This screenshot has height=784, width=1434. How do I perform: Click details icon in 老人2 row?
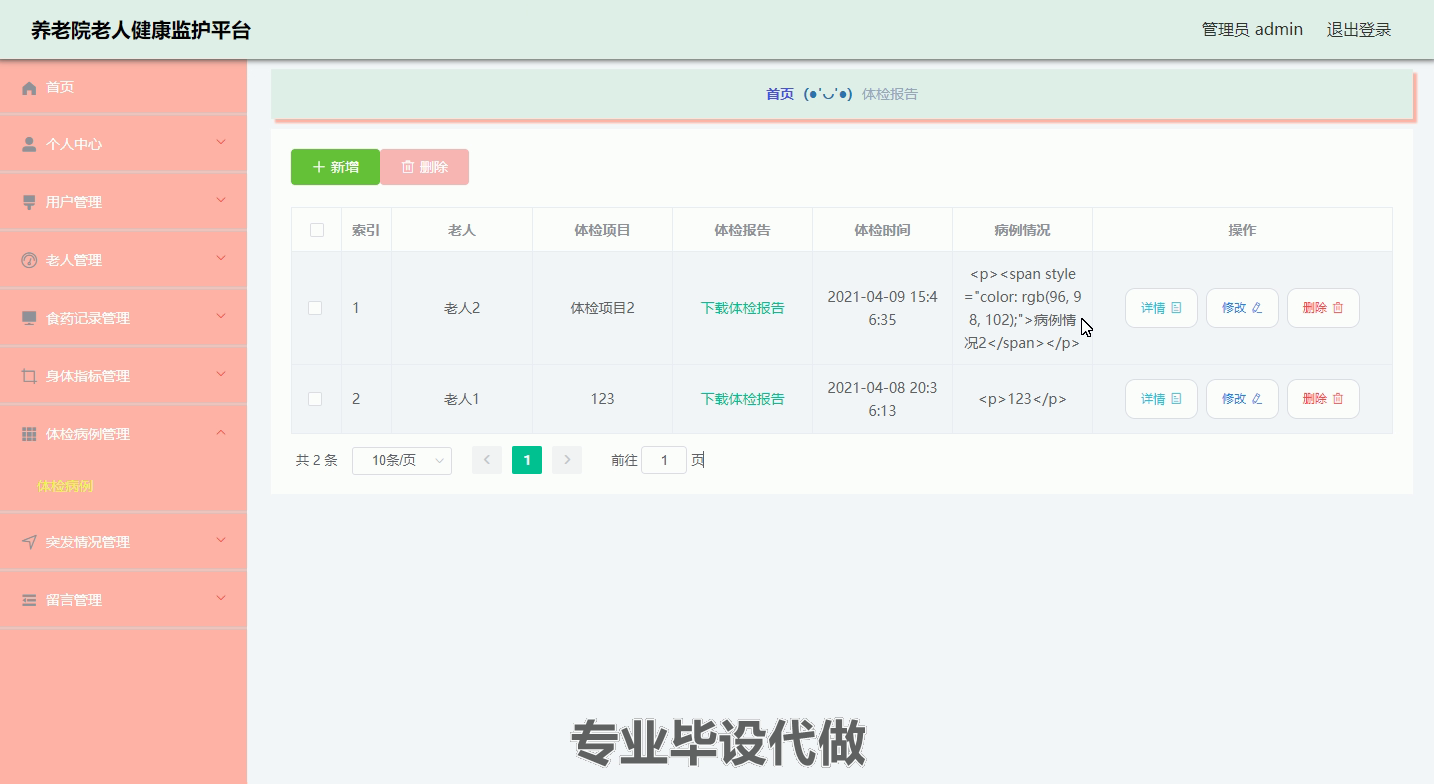[1177, 308]
